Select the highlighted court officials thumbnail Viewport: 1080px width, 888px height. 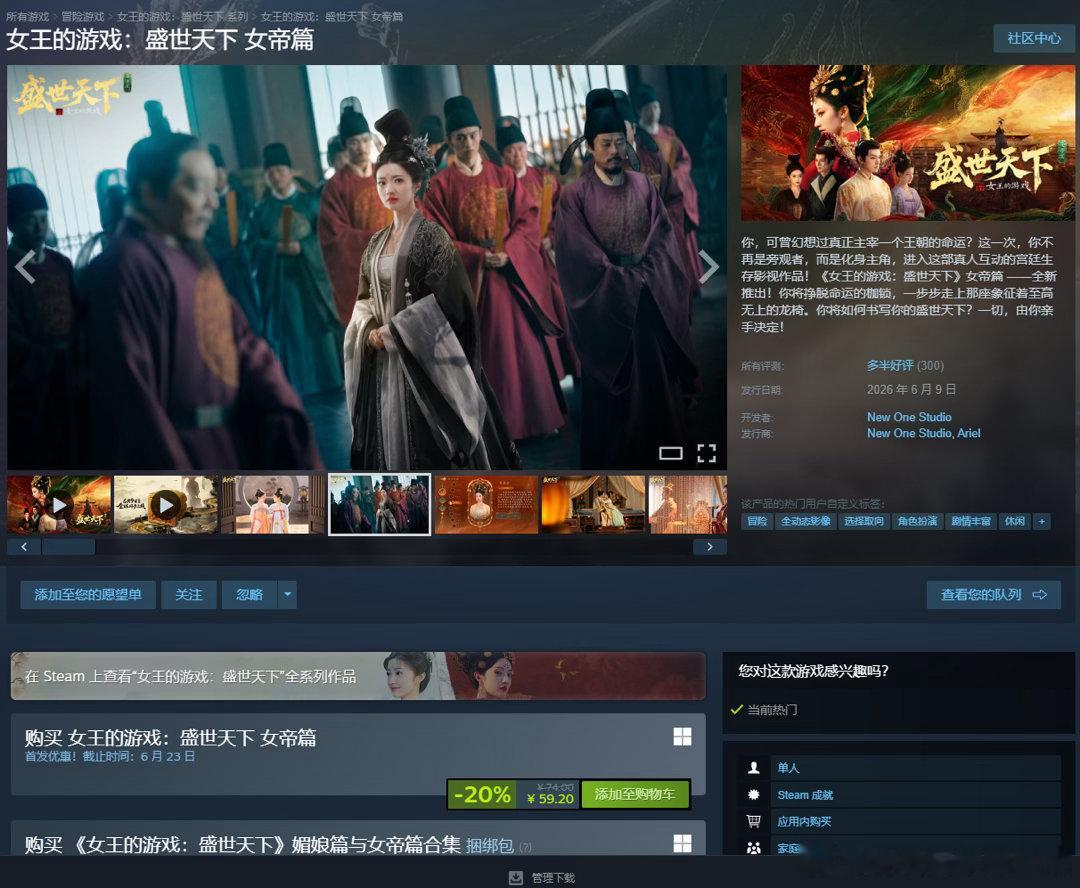[380, 504]
